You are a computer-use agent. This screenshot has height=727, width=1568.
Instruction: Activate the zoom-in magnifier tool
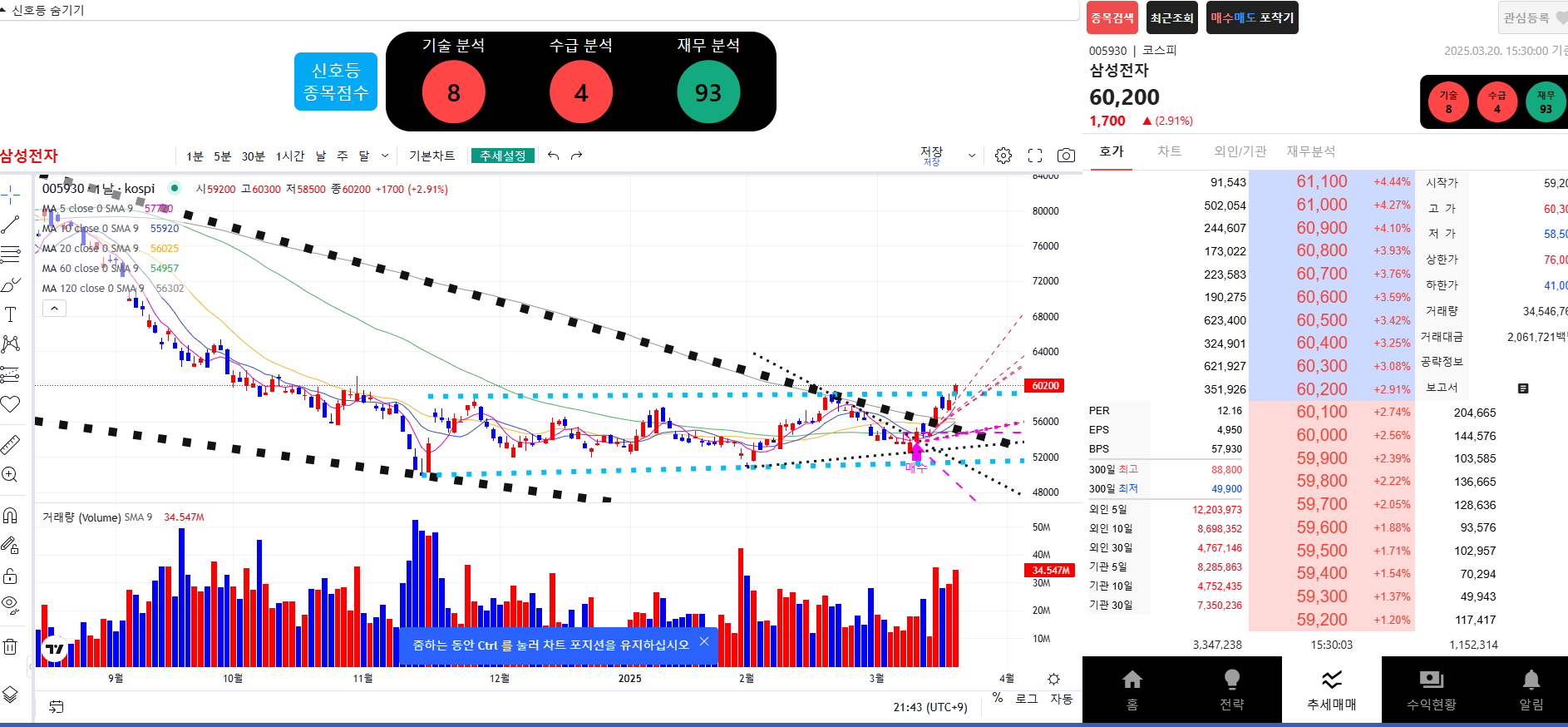(x=10, y=475)
